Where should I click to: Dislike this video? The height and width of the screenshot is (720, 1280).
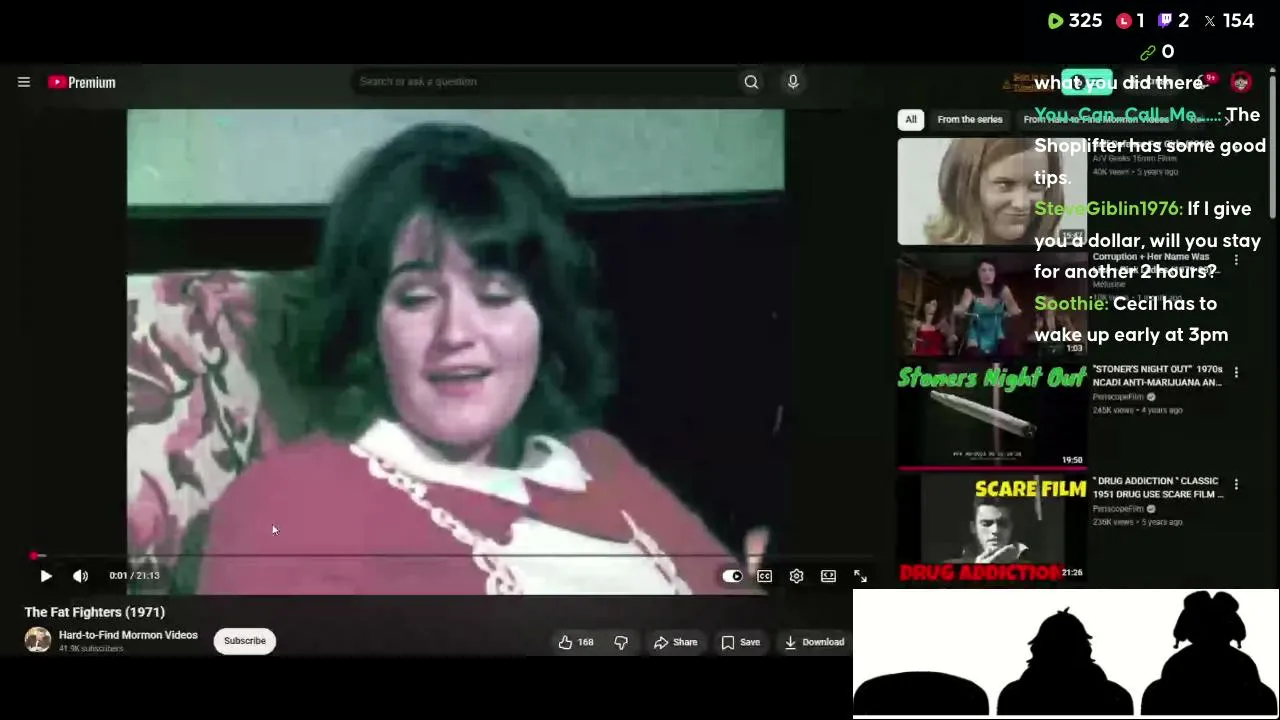[621, 642]
